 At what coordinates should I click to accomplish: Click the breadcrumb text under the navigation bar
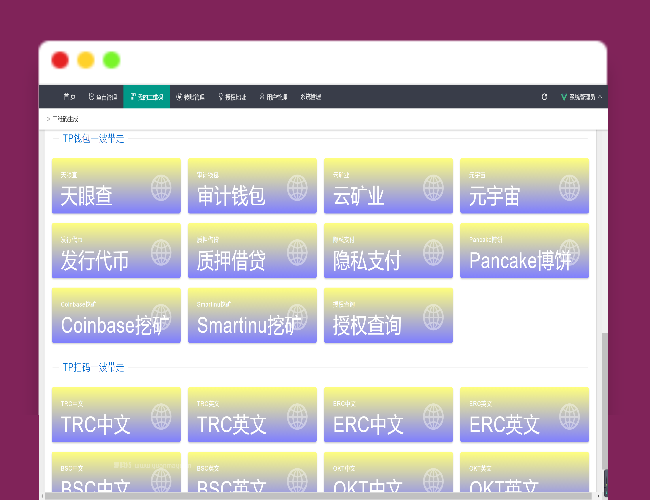65,119
